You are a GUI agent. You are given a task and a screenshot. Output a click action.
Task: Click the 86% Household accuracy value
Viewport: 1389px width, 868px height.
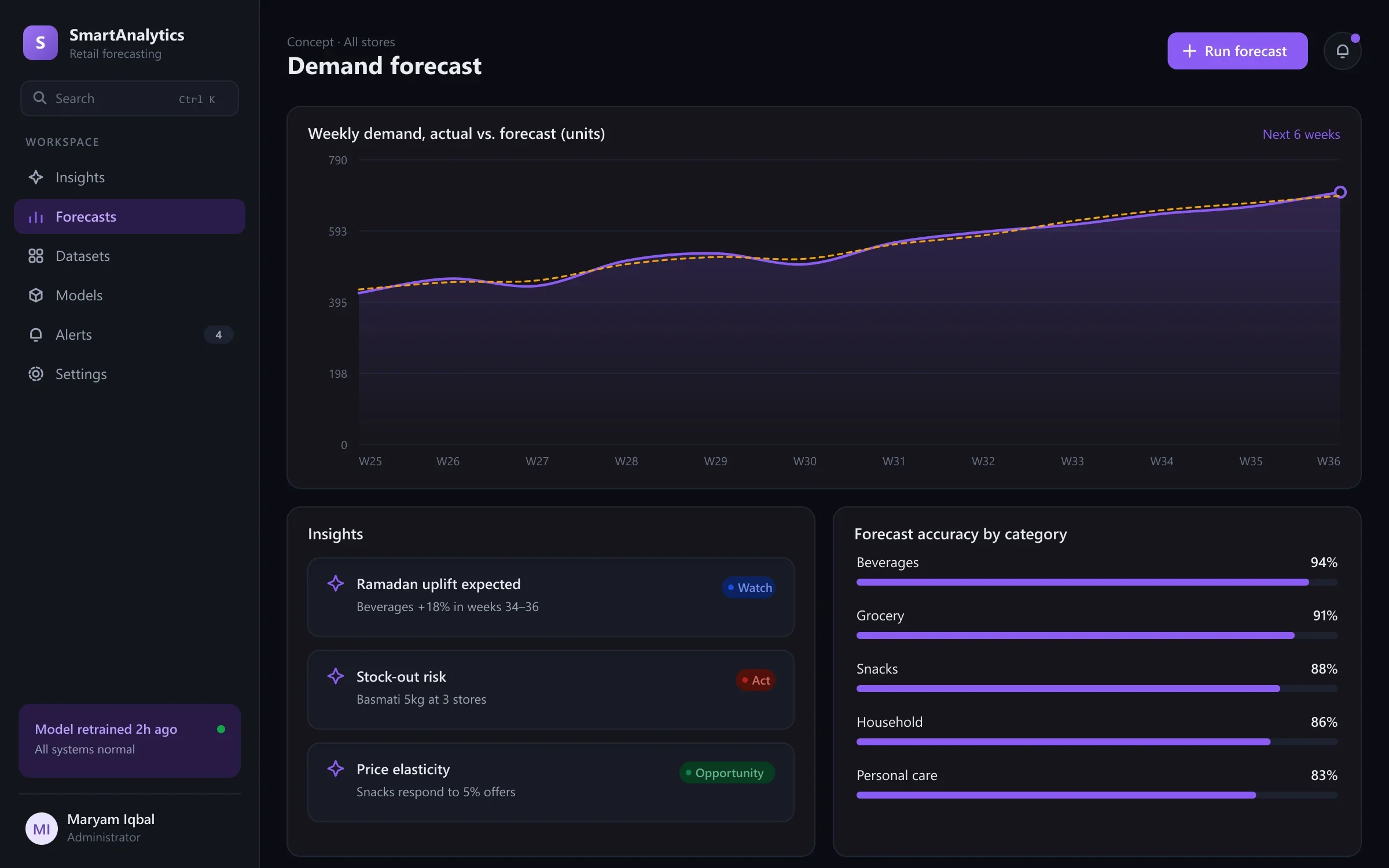1324,722
